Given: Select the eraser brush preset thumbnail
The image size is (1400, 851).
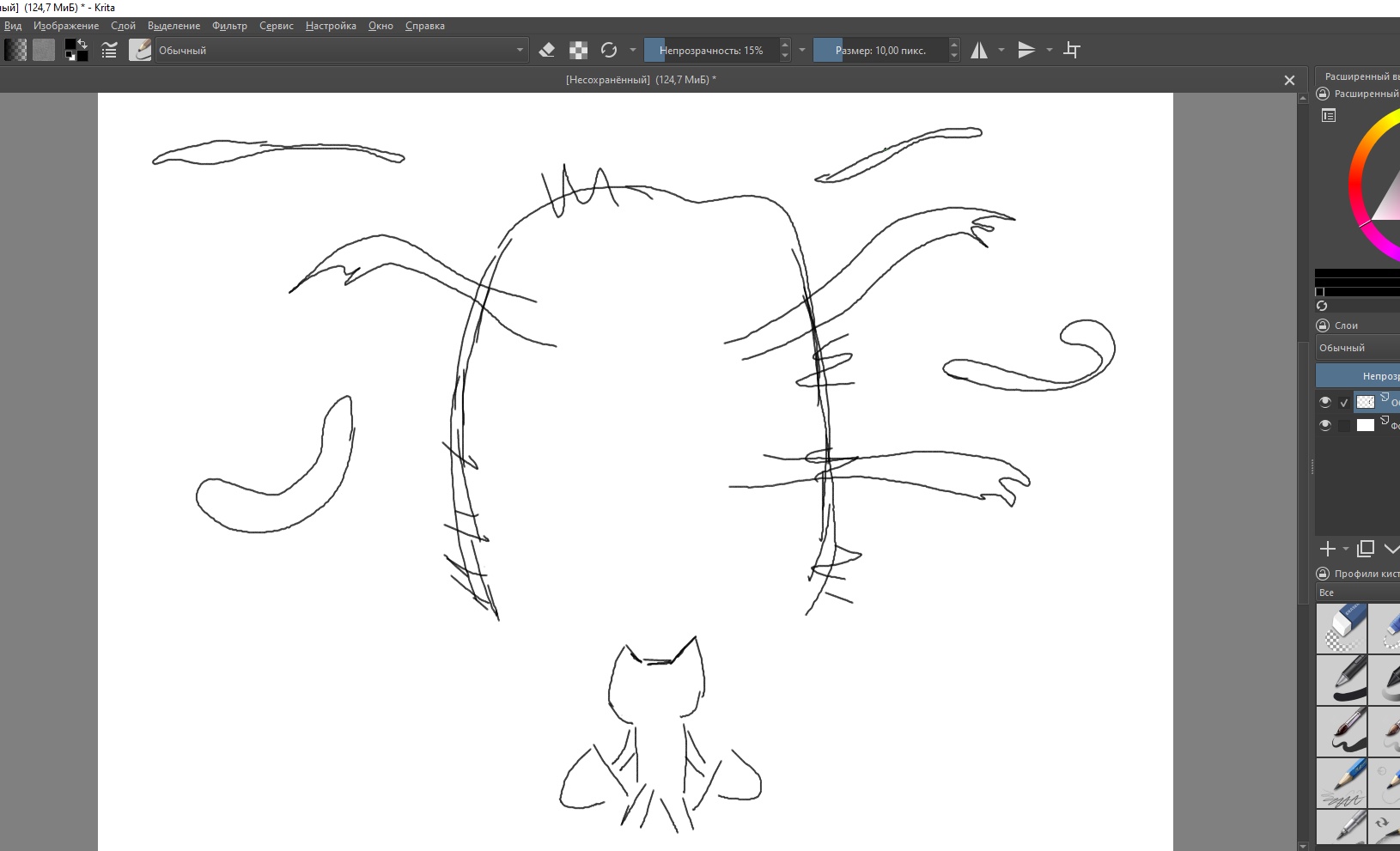Looking at the screenshot, I should 1342,629.
